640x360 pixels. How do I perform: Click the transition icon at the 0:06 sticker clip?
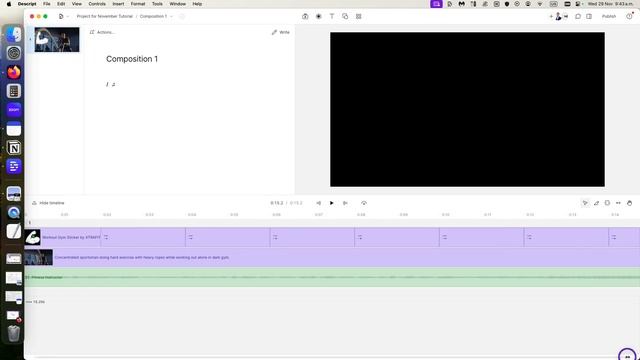click(275, 237)
